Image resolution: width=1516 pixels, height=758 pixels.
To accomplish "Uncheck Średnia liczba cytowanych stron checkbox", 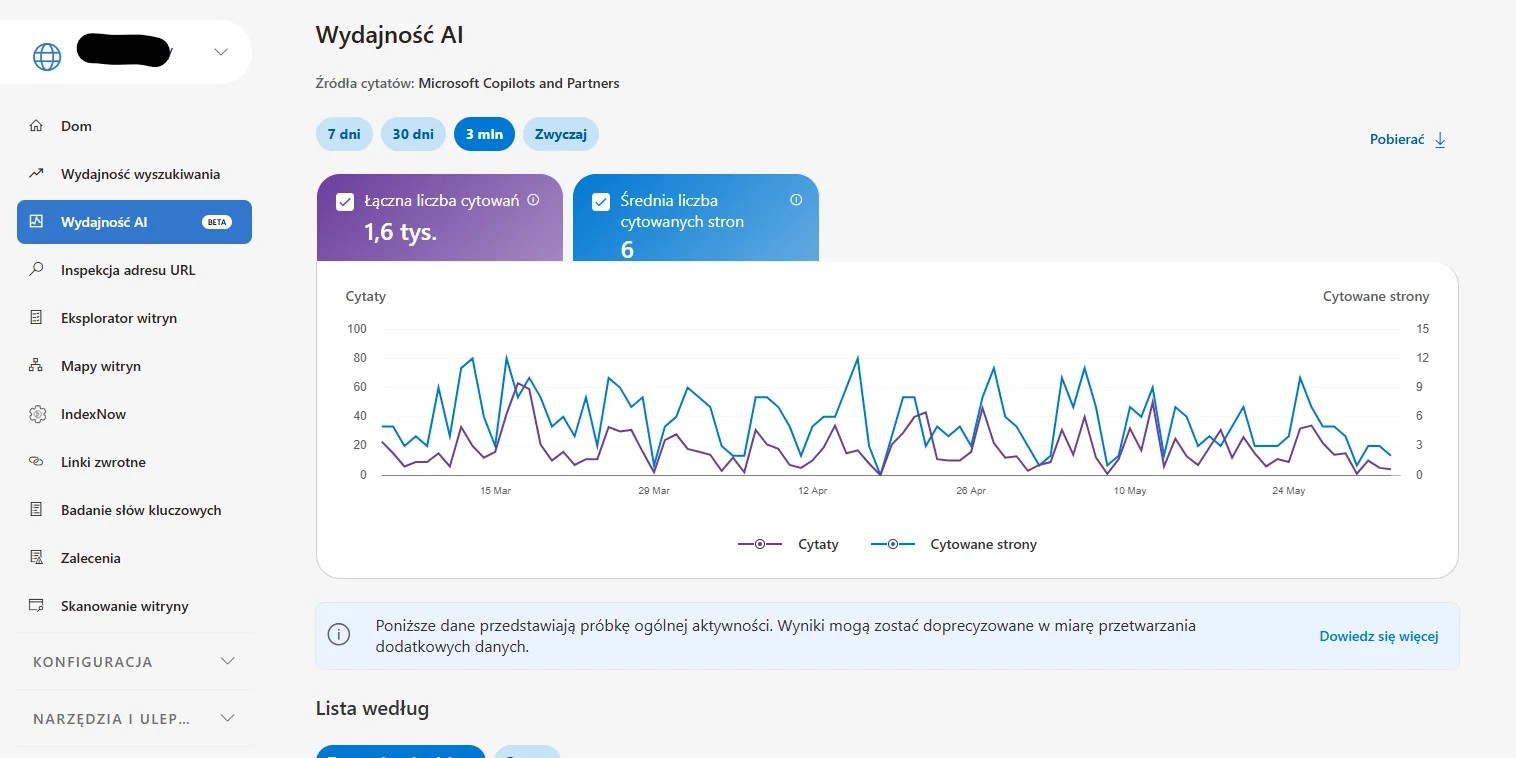I will click(x=601, y=202).
